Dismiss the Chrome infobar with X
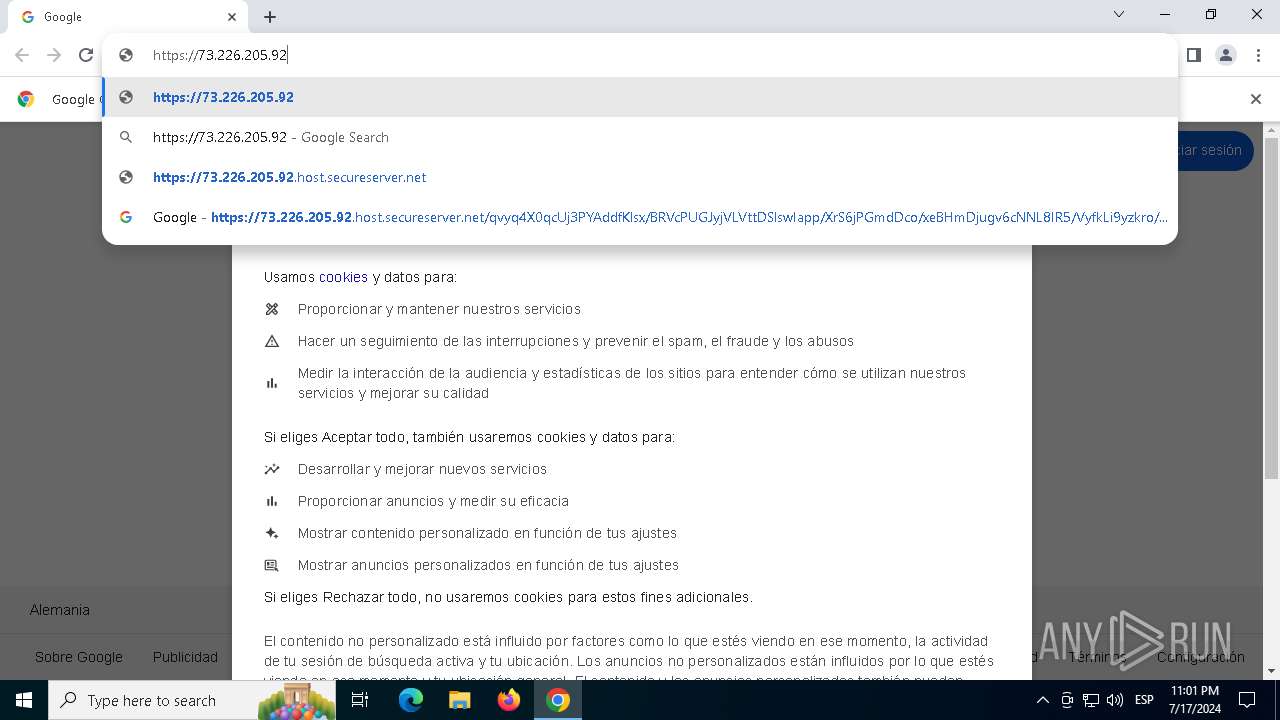The height and width of the screenshot is (720, 1280). pyautogui.click(x=1256, y=99)
